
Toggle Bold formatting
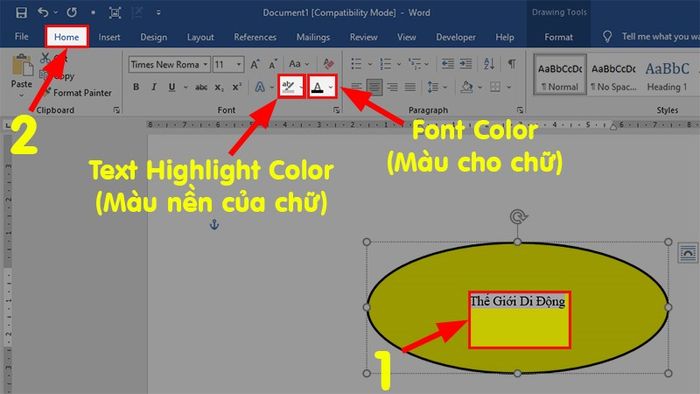pos(136,87)
